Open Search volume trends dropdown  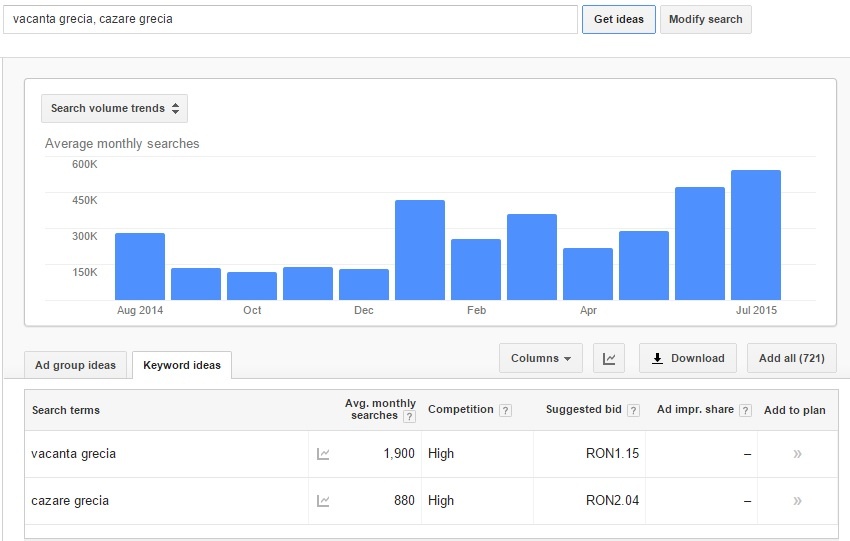(x=114, y=108)
